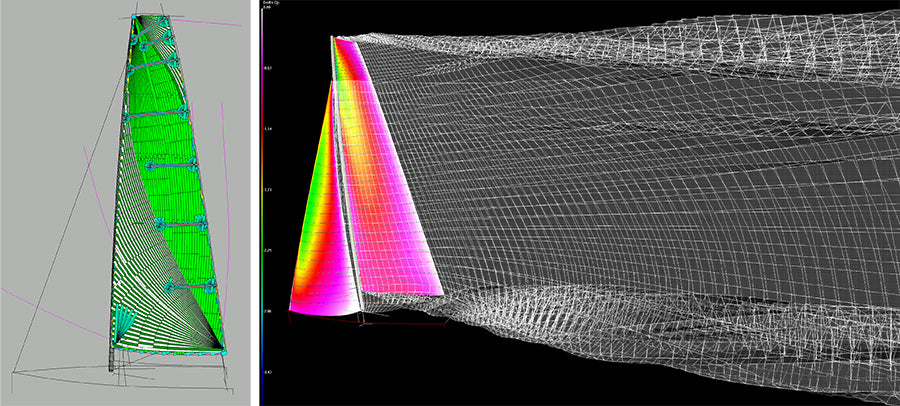Screen dimensions: 900x406
Task: Click the mainsail head at the mast top
Action: click(137, 20)
